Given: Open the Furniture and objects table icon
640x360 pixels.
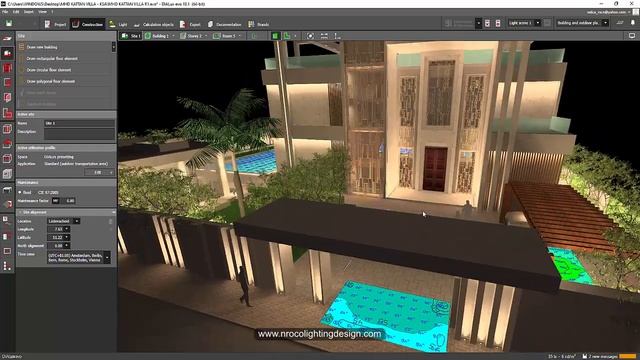Looking at the screenshot, I should (7, 190).
